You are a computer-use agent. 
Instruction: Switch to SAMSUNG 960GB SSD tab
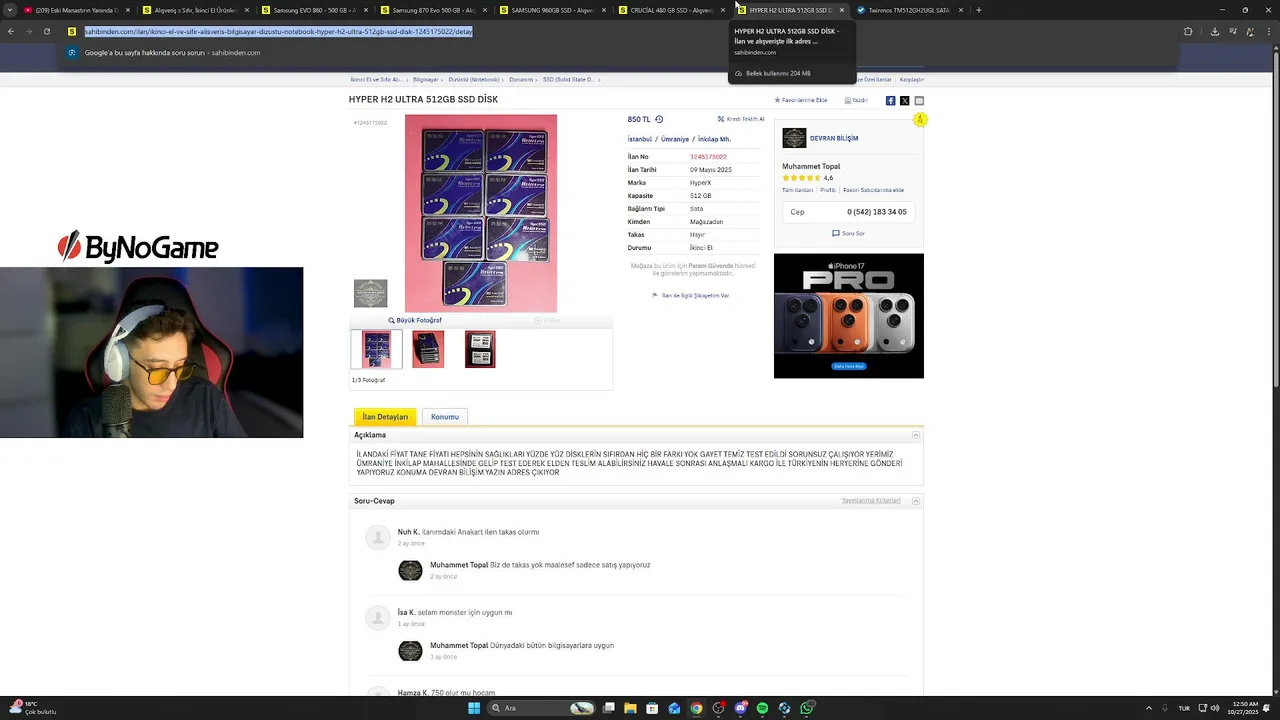click(551, 10)
